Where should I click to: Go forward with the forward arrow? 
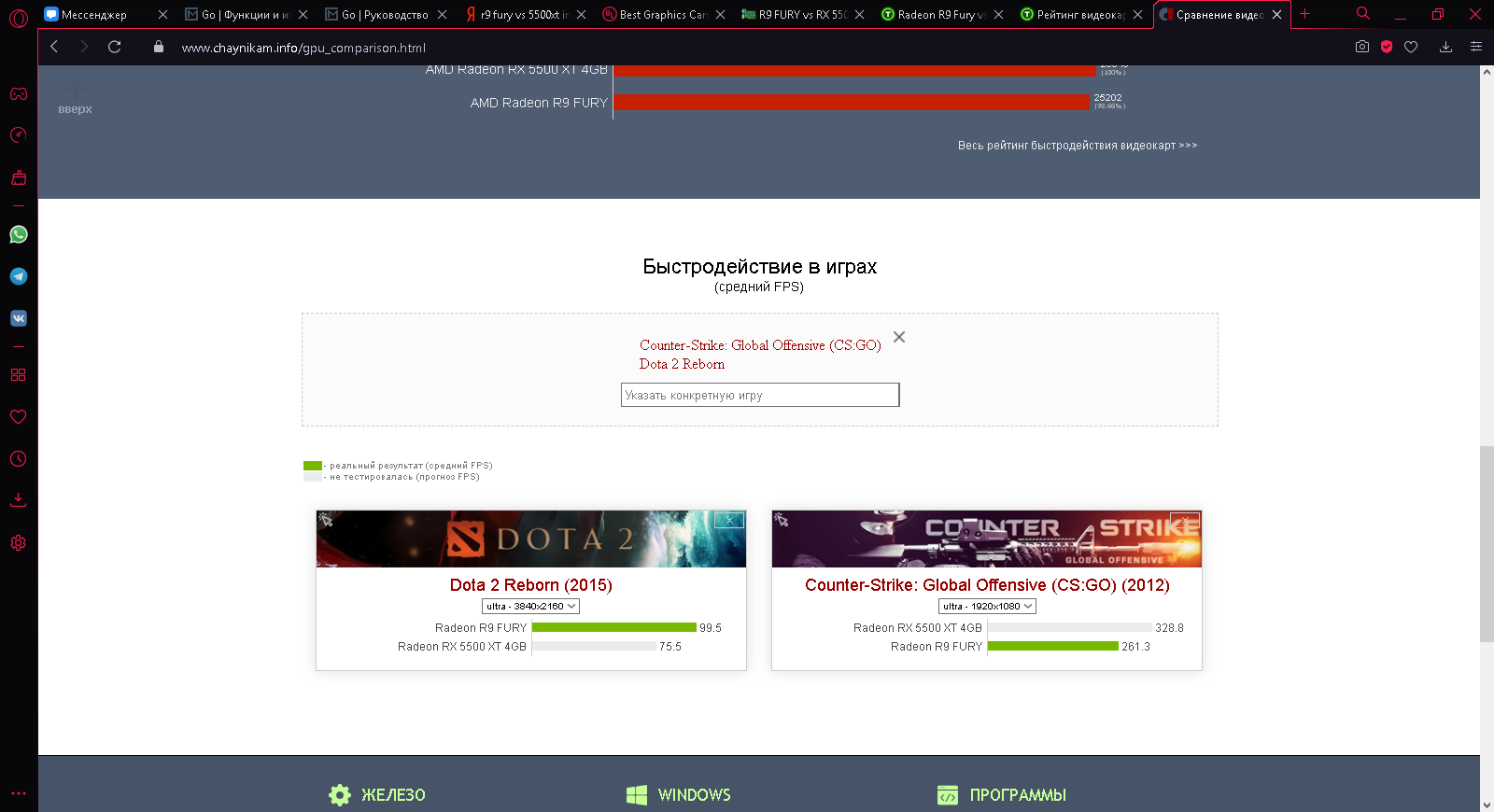84,47
